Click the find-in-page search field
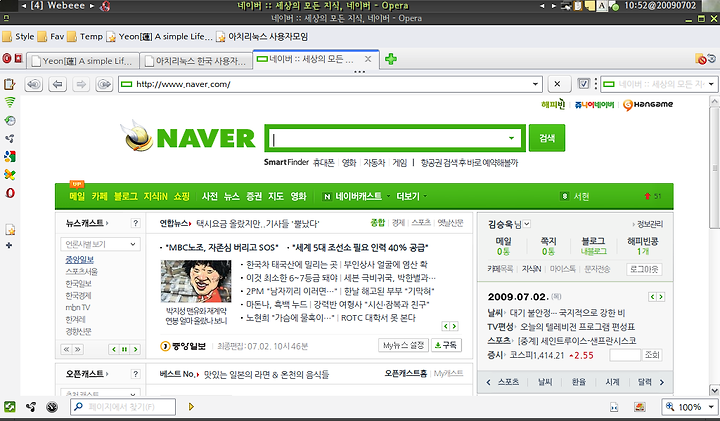The image size is (720, 421). tap(123, 407)
